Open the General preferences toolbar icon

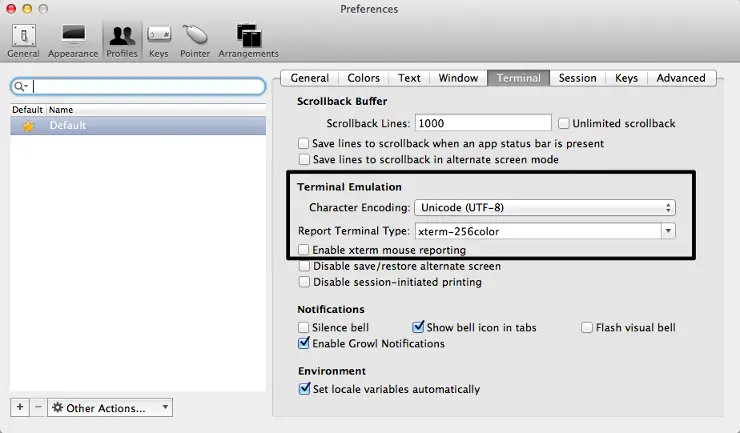click(x=22, y=38)
